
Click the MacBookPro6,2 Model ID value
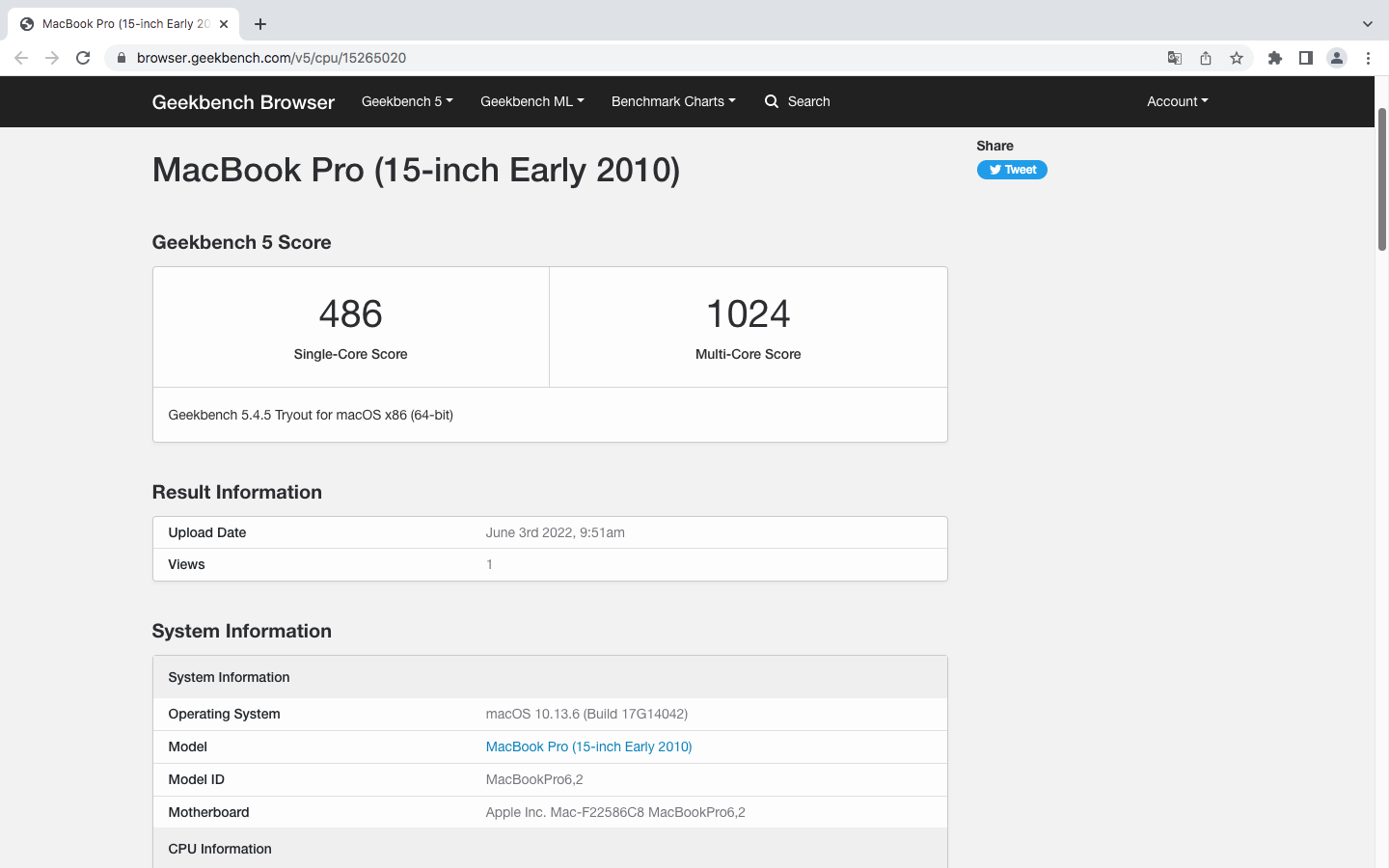point(534,779)
